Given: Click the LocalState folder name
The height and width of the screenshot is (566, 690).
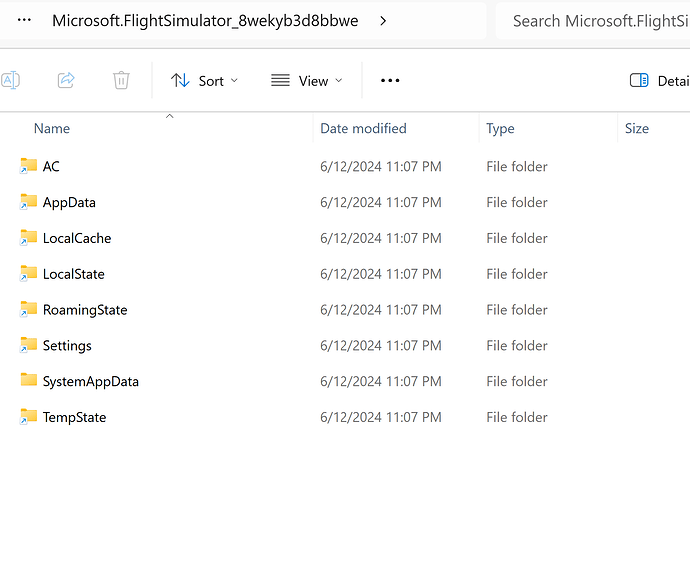Looking at the screenshot, I should point(73,274).
